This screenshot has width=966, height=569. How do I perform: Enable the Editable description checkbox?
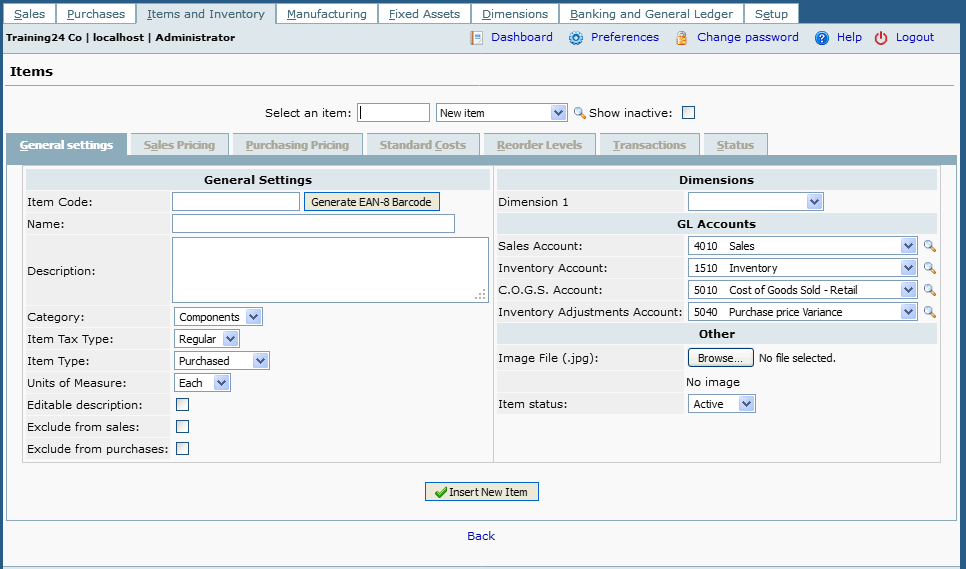(x=183, y=405)
